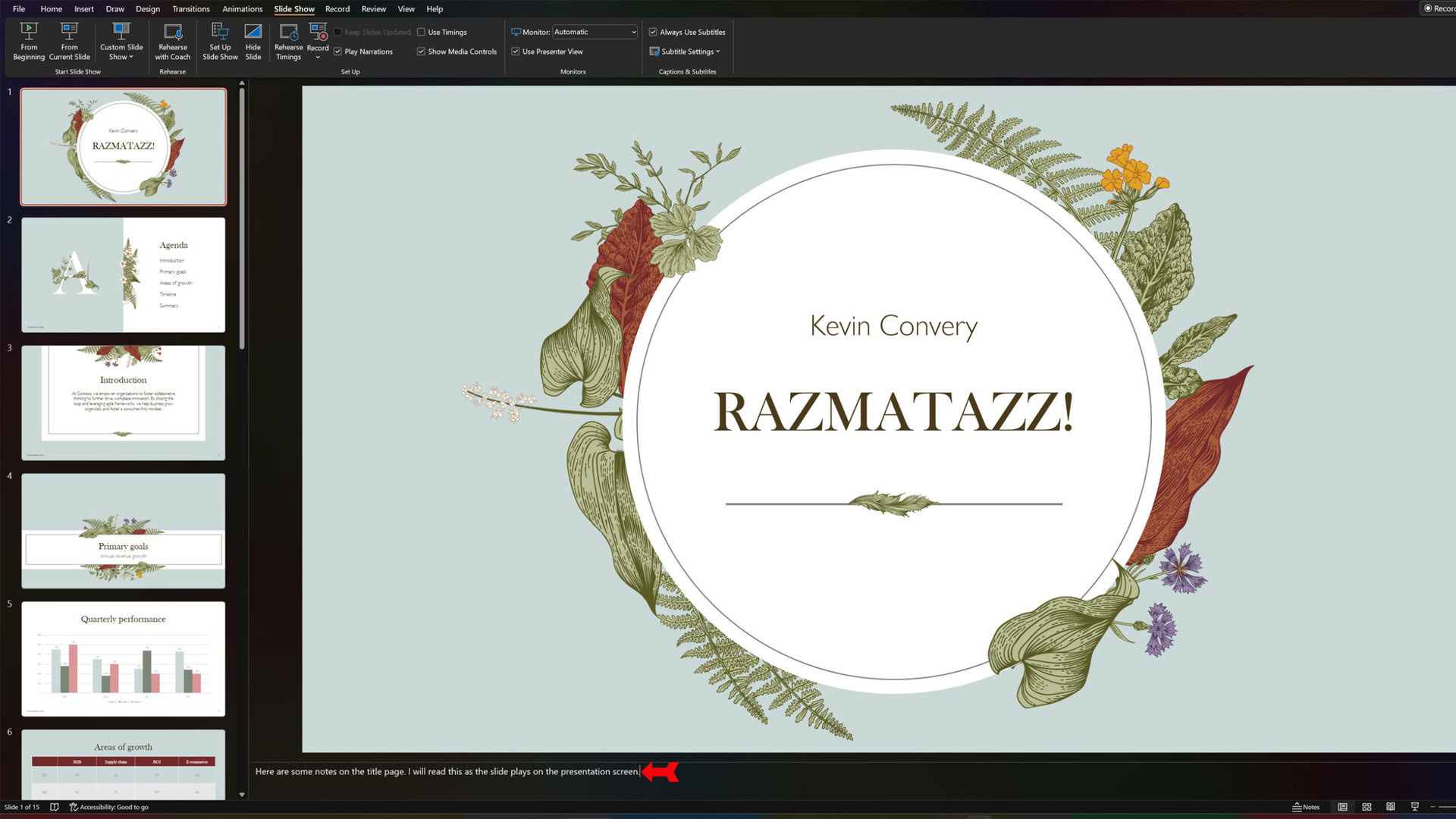Screen dimensions: 1456x819
Task: Expand Subtitle Settings menu
Action: (687, 52)
